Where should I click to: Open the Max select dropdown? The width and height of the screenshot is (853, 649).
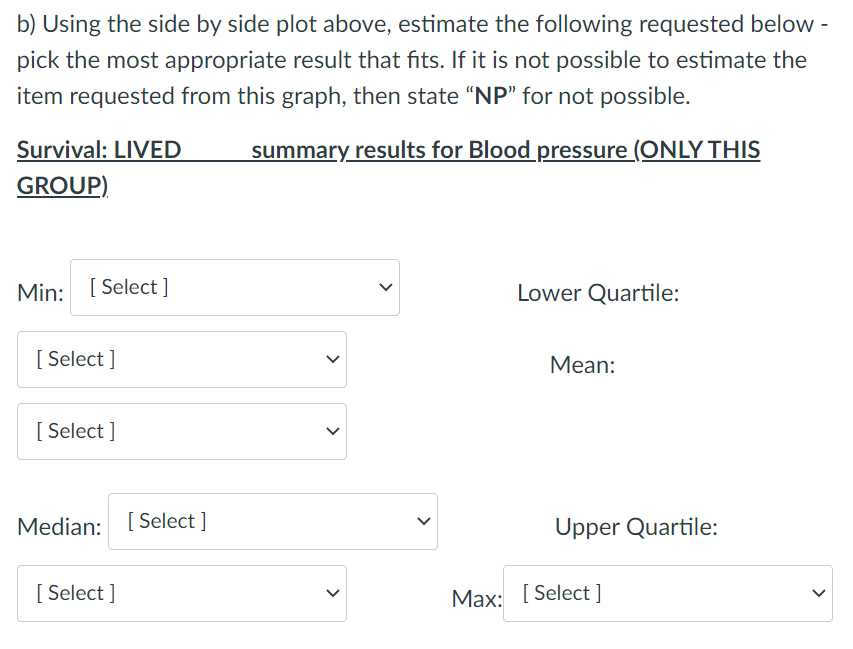point(667,593)
